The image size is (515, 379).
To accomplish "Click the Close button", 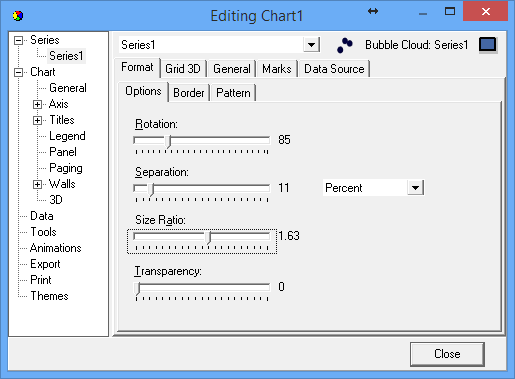I will tap(447, 354).
